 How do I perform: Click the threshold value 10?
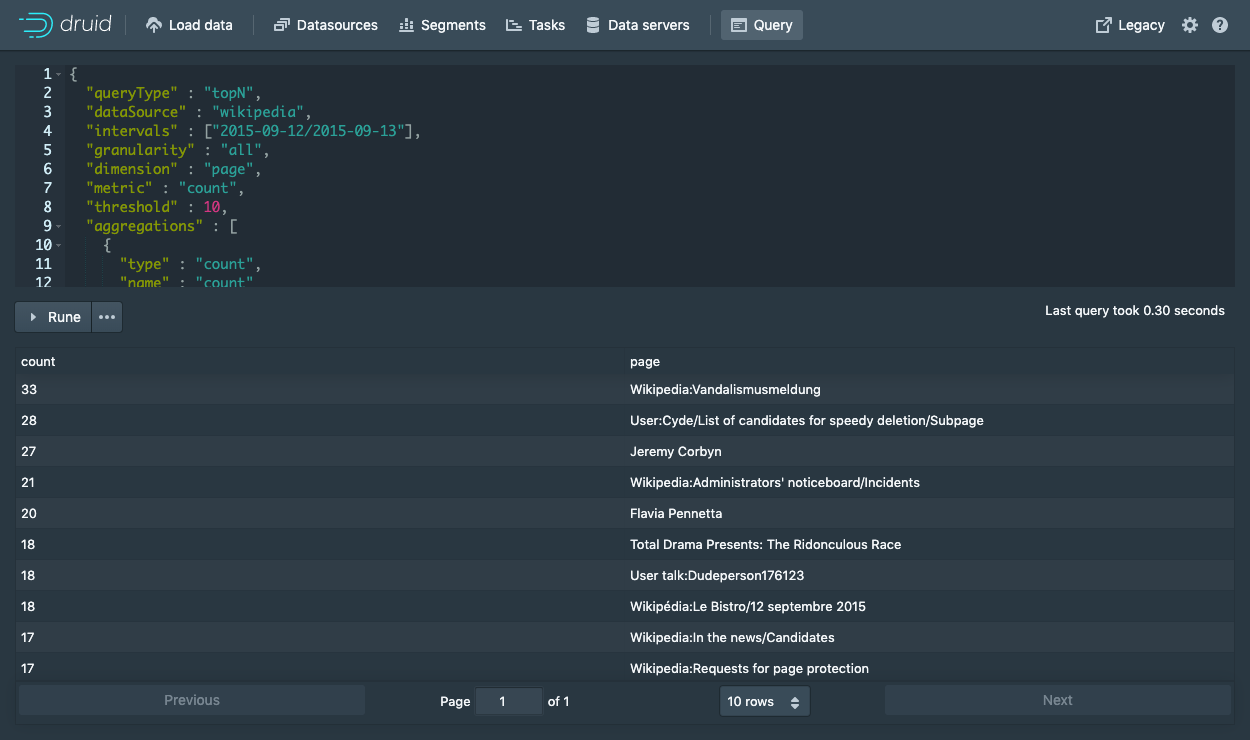click(210, 208)
